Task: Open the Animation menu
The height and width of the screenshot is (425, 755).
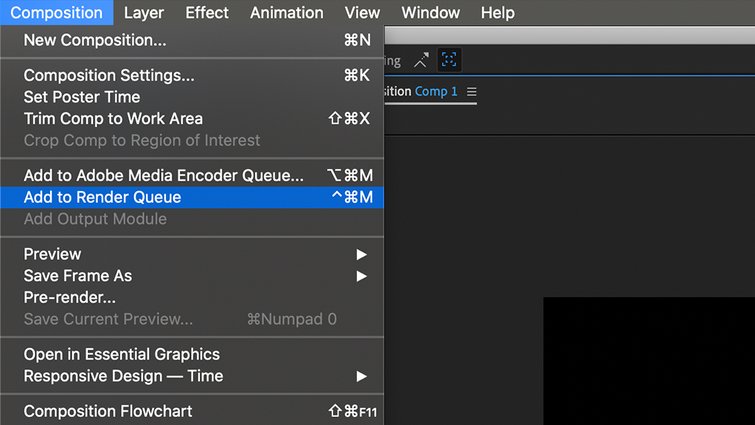Action: pyautogui.click(x=286, y=13)
